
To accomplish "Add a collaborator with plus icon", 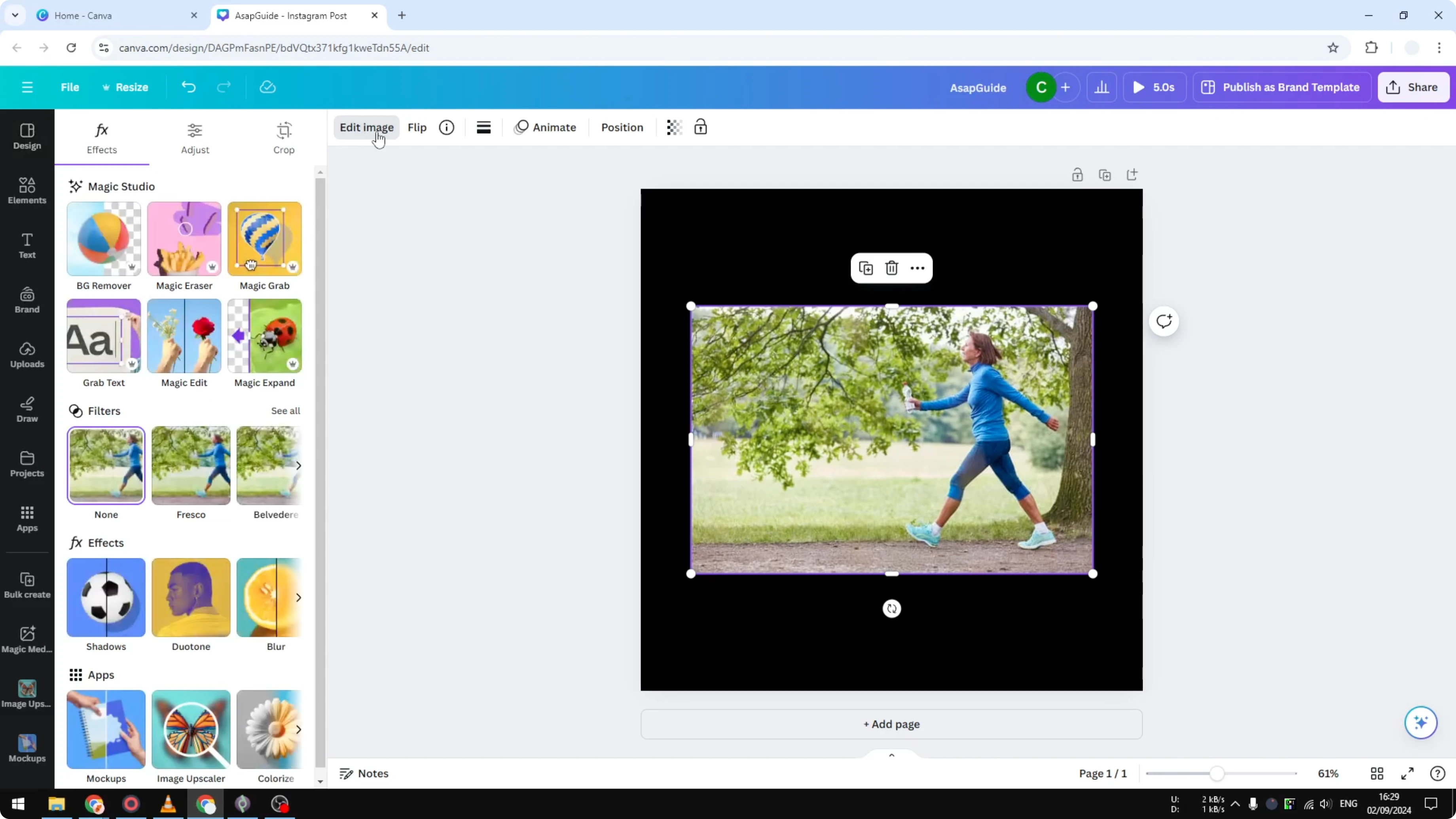I will (1065, 87).
